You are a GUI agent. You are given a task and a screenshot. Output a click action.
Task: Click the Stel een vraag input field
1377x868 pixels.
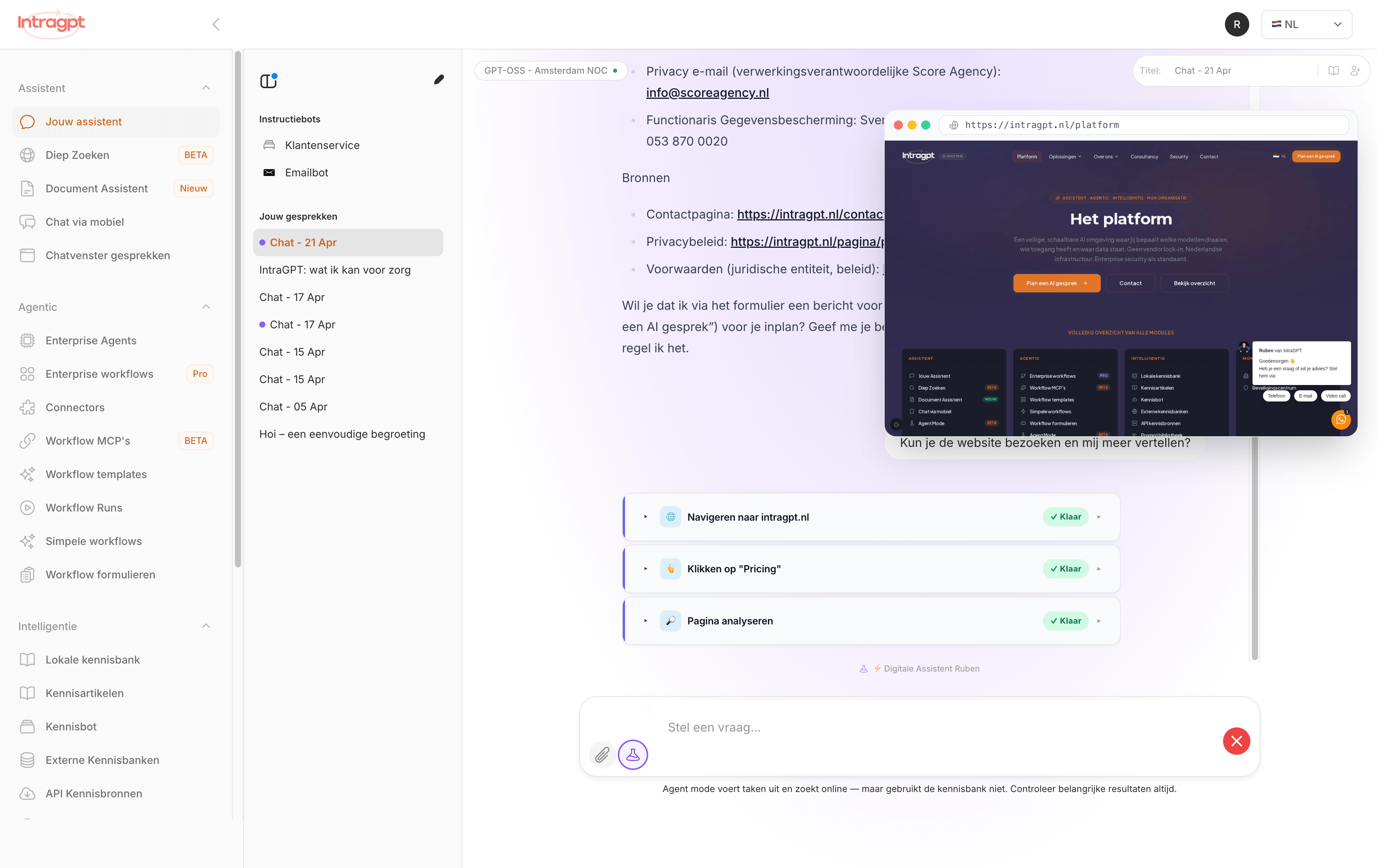[938, 727]
